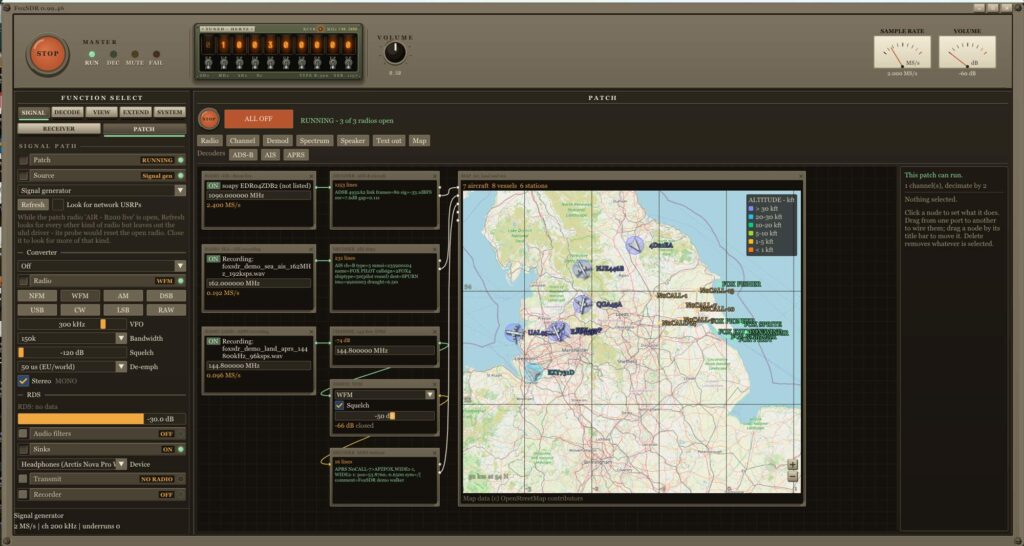Viewport: 1024px width, 546px height.
Task: Select aircraft 4D02BA icon on the map
Action: pos(634,245)
